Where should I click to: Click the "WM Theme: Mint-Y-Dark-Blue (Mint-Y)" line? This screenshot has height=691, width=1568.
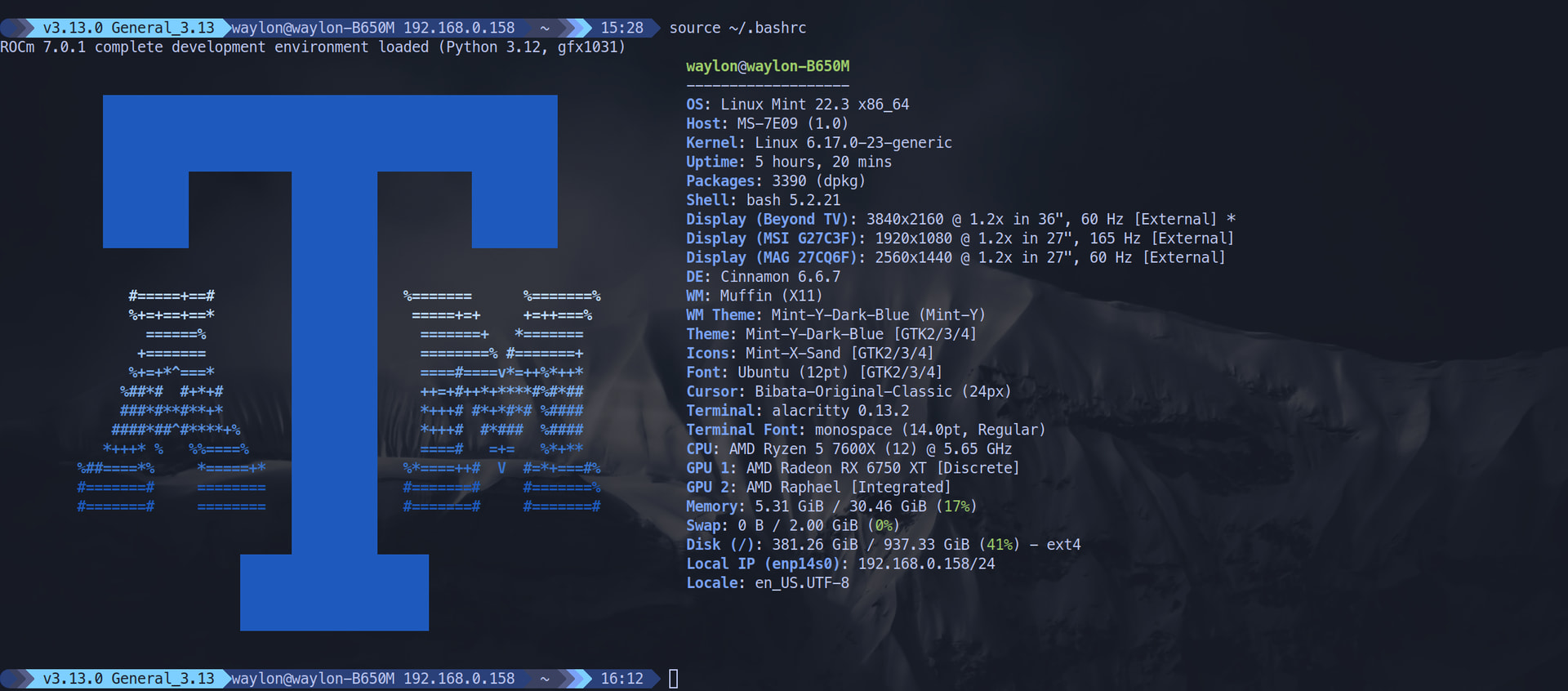(x=835, y=315)
